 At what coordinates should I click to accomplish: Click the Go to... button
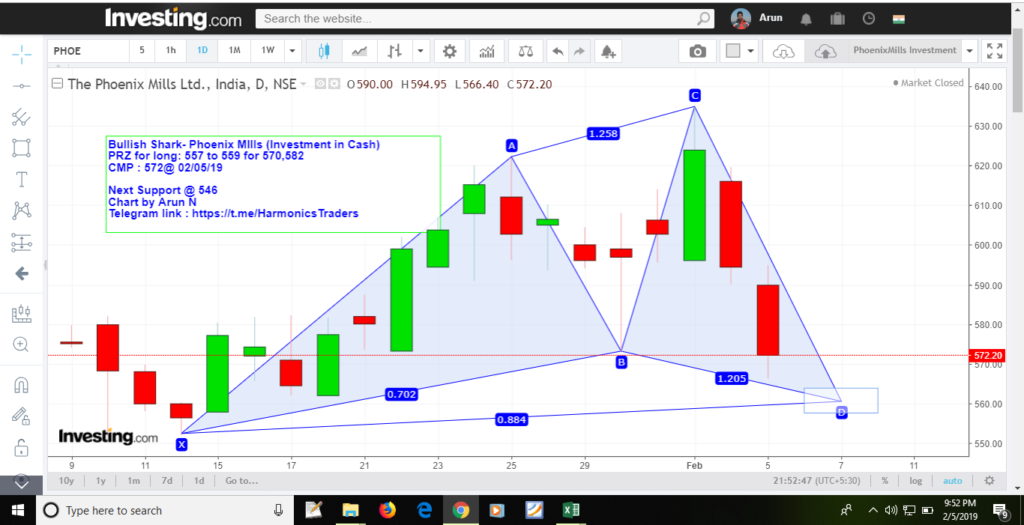click(241, 481)
